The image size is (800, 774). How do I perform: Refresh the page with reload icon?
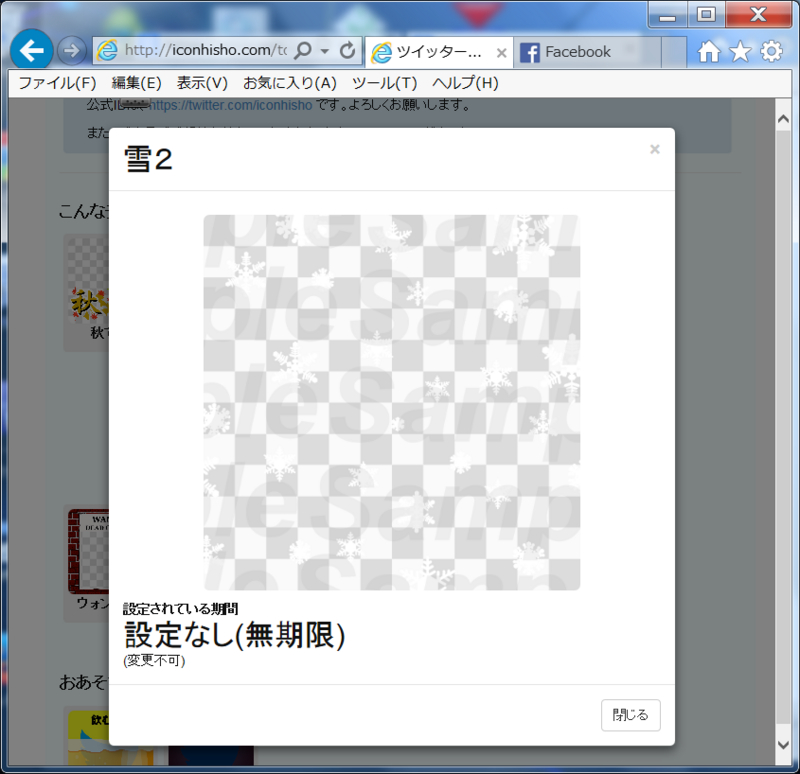347,51
